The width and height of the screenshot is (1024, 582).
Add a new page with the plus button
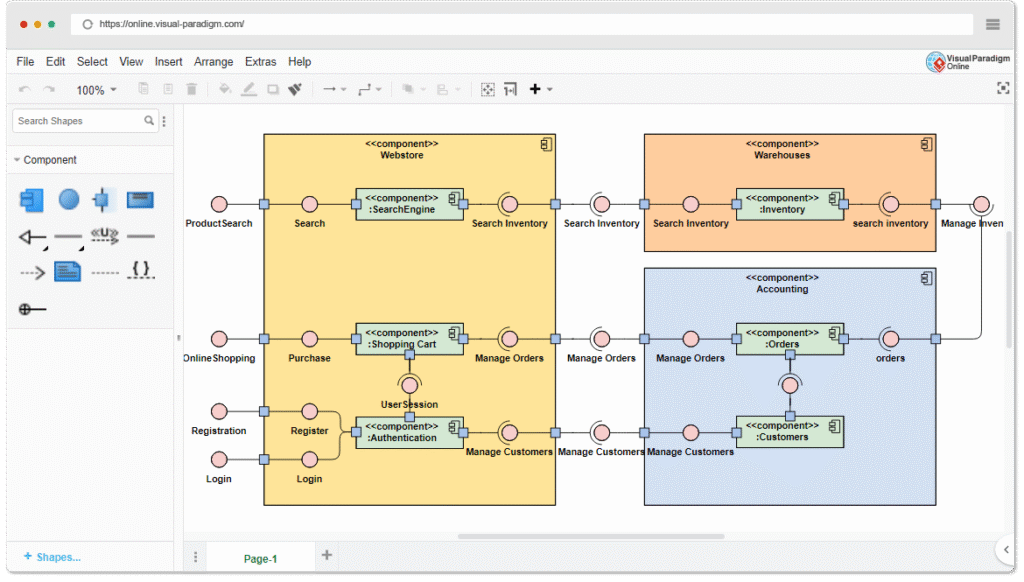tap(326, 556)
